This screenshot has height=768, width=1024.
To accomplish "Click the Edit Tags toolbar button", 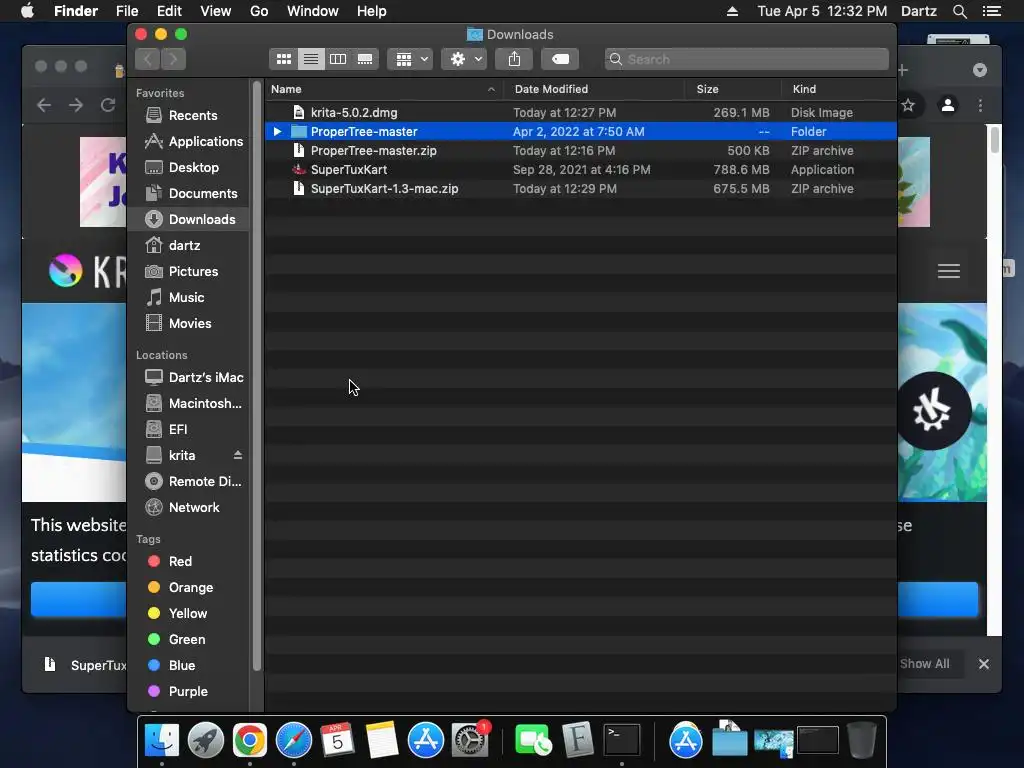I will (560, 59).
